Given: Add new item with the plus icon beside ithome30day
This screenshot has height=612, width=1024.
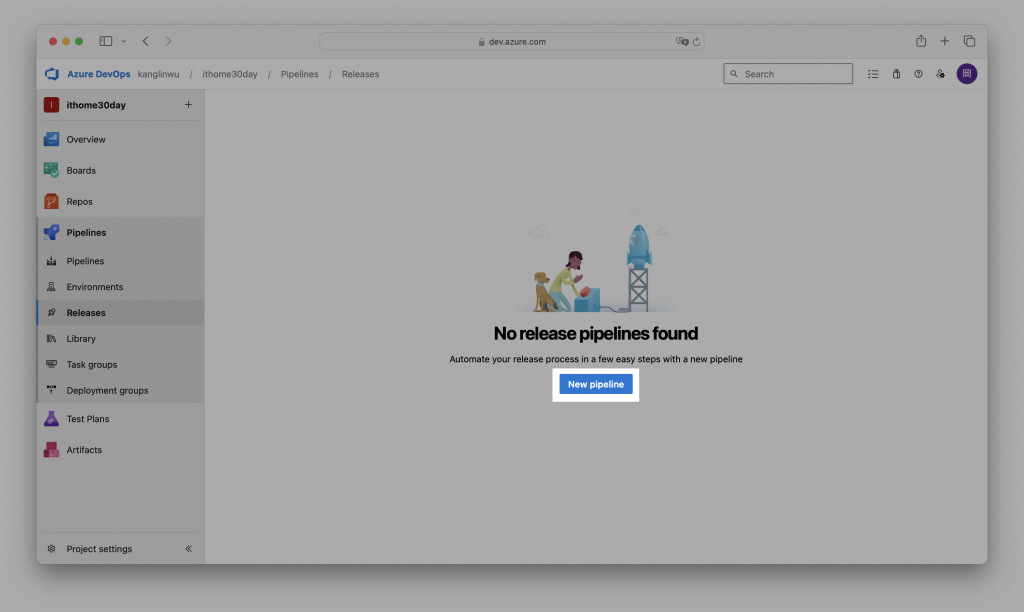Looking at the screenshot, I should 188,105.
